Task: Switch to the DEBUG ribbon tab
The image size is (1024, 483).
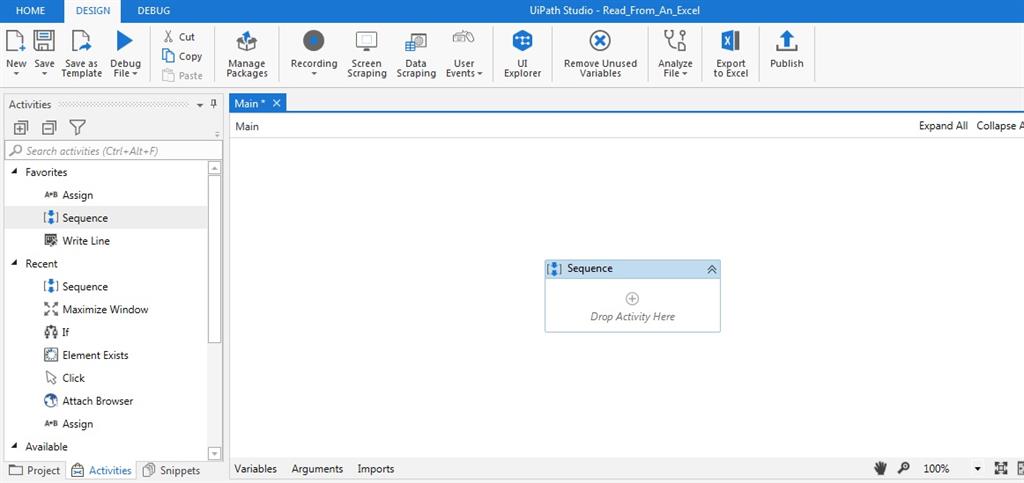Action: pyautogui.click(x=154, y=10)
